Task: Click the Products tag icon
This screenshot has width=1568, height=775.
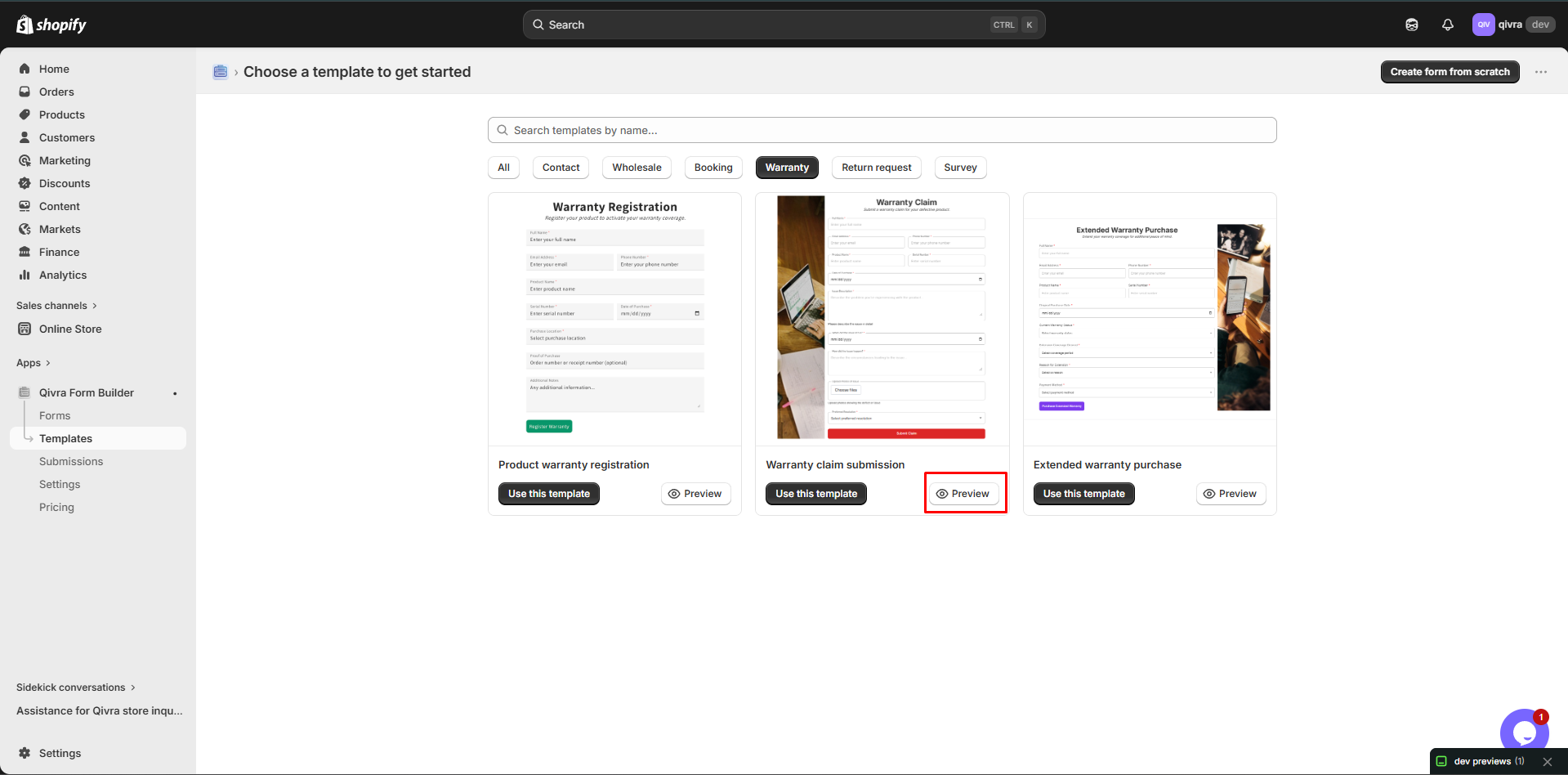Action: click(25, 114)
